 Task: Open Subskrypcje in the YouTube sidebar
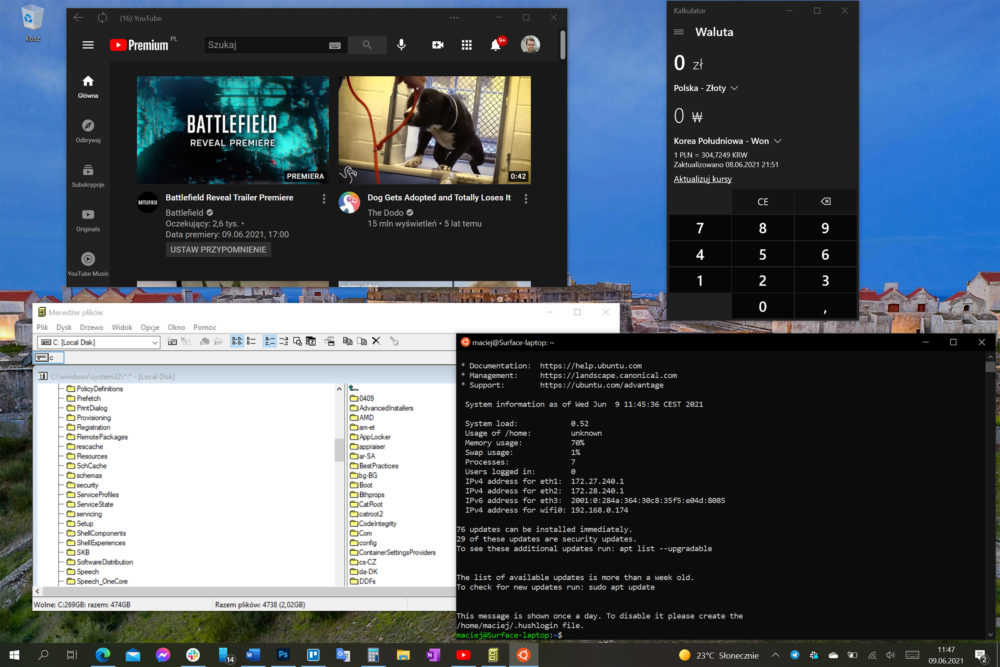click(88, 175)
